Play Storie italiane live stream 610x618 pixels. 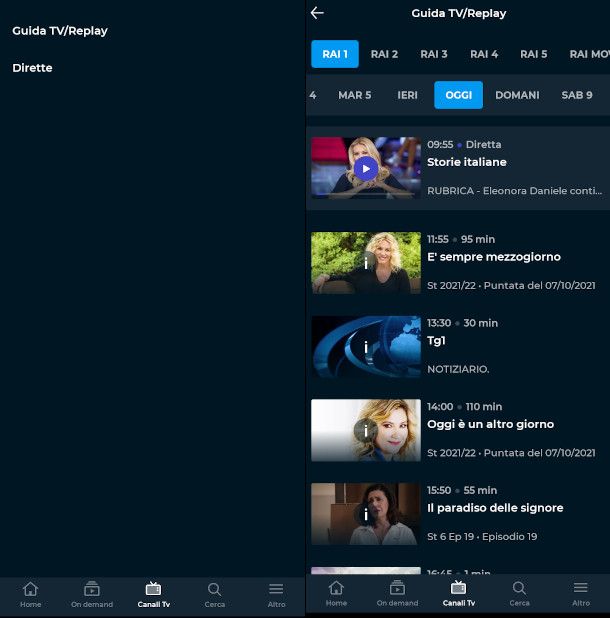[x=366, y=169]
